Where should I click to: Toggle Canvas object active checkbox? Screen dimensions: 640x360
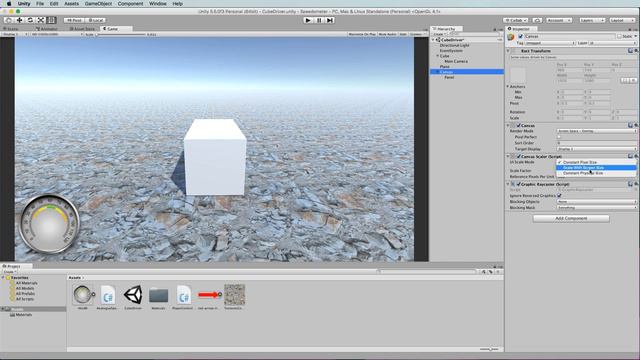click(x=520, y=36)
